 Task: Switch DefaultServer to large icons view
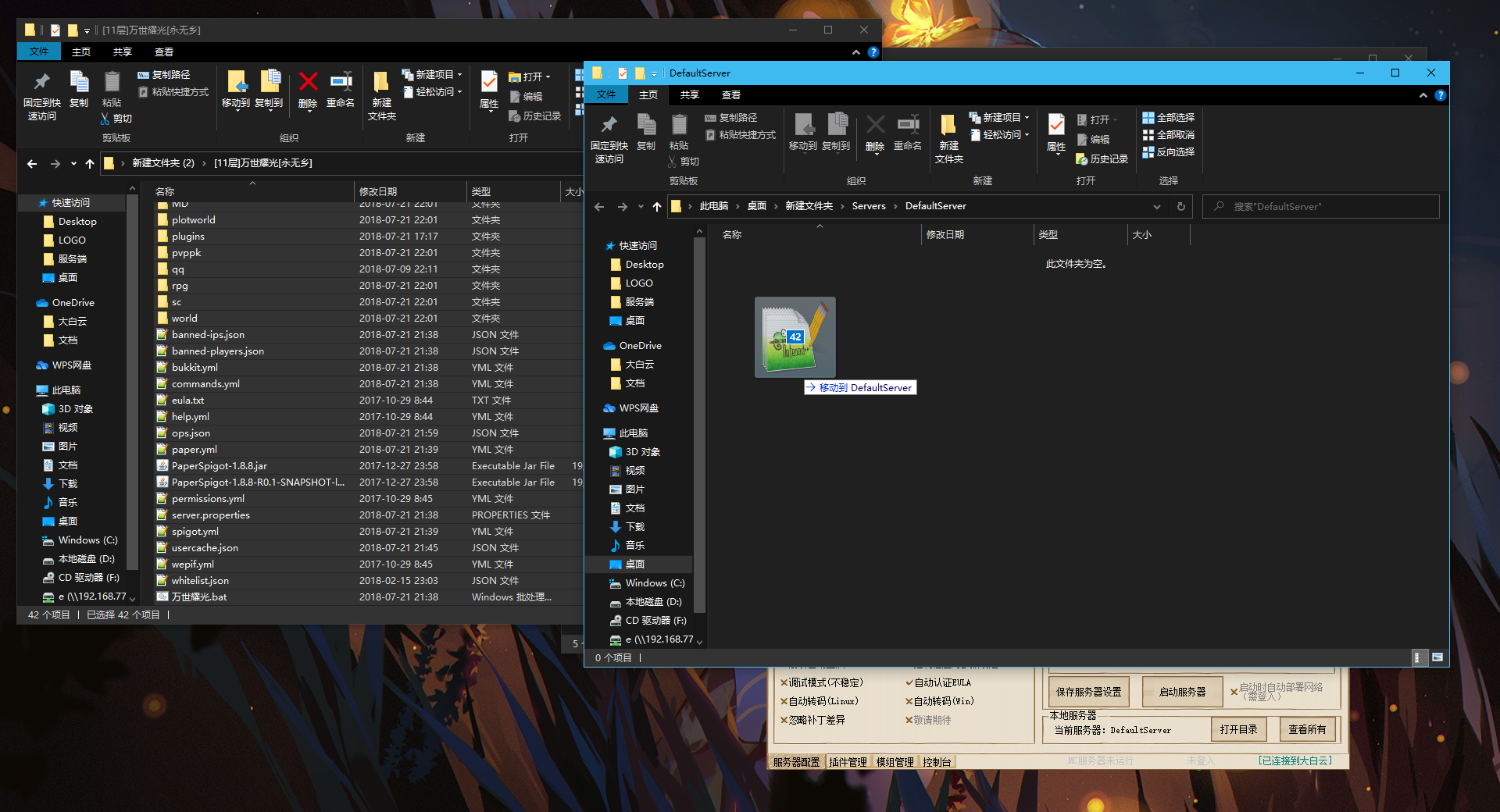(1437, 657)
